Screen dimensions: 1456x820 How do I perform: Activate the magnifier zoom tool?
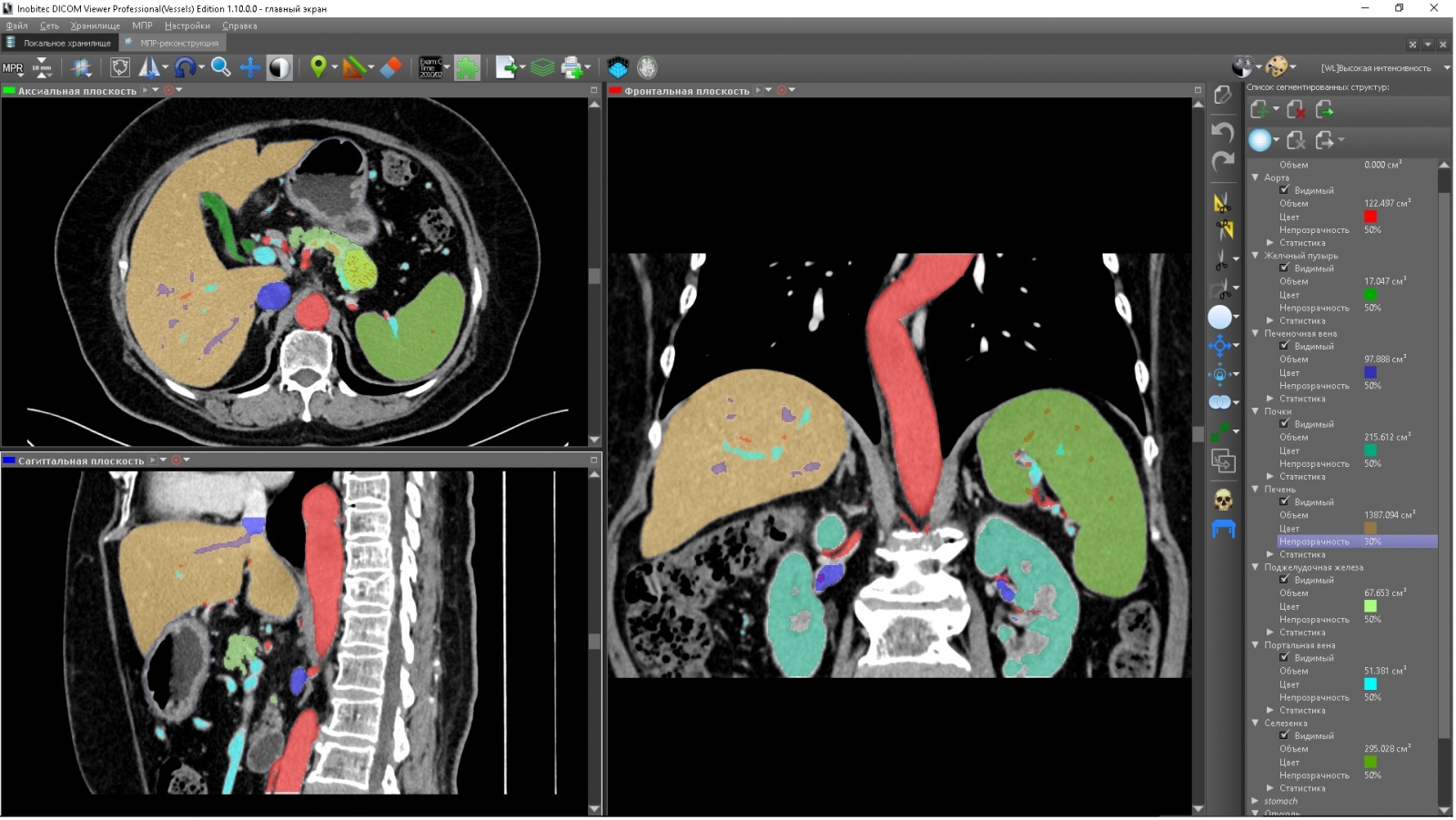(x=220, y=67)
